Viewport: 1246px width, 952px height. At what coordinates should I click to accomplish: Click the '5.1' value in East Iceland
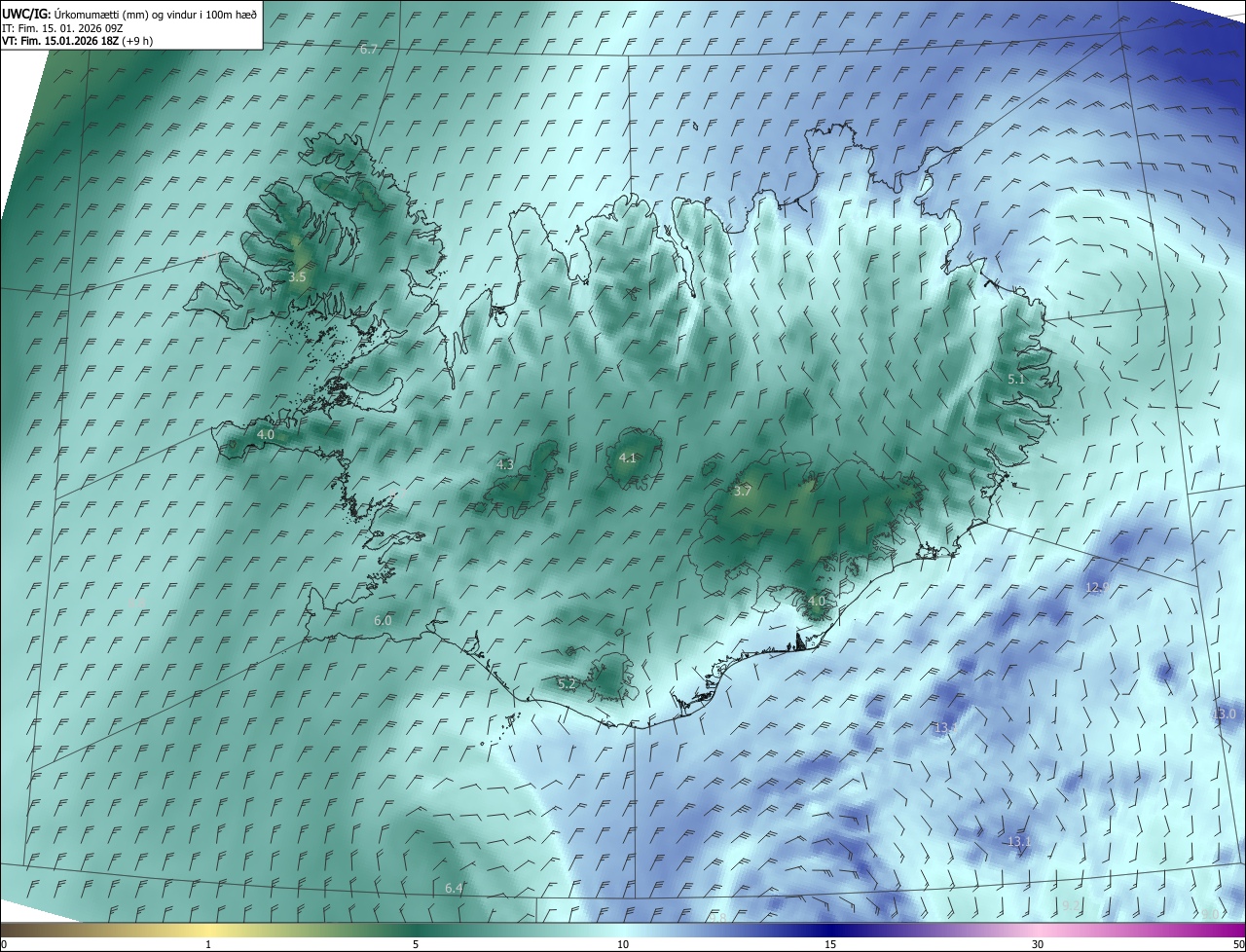point(1016,379)
